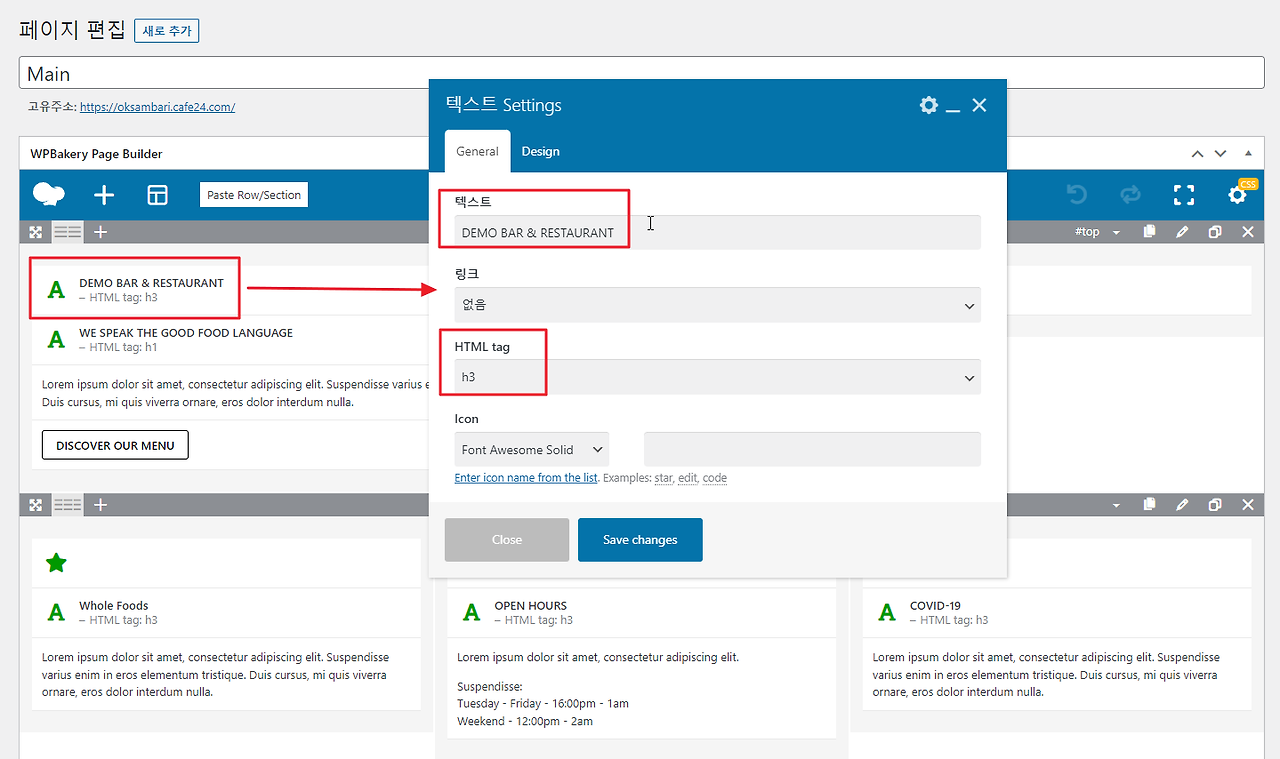Image resolution: width=1280 pixels, height=759 pixels.
Task: Click the A icon beside COVID-19
Action: 886,613
